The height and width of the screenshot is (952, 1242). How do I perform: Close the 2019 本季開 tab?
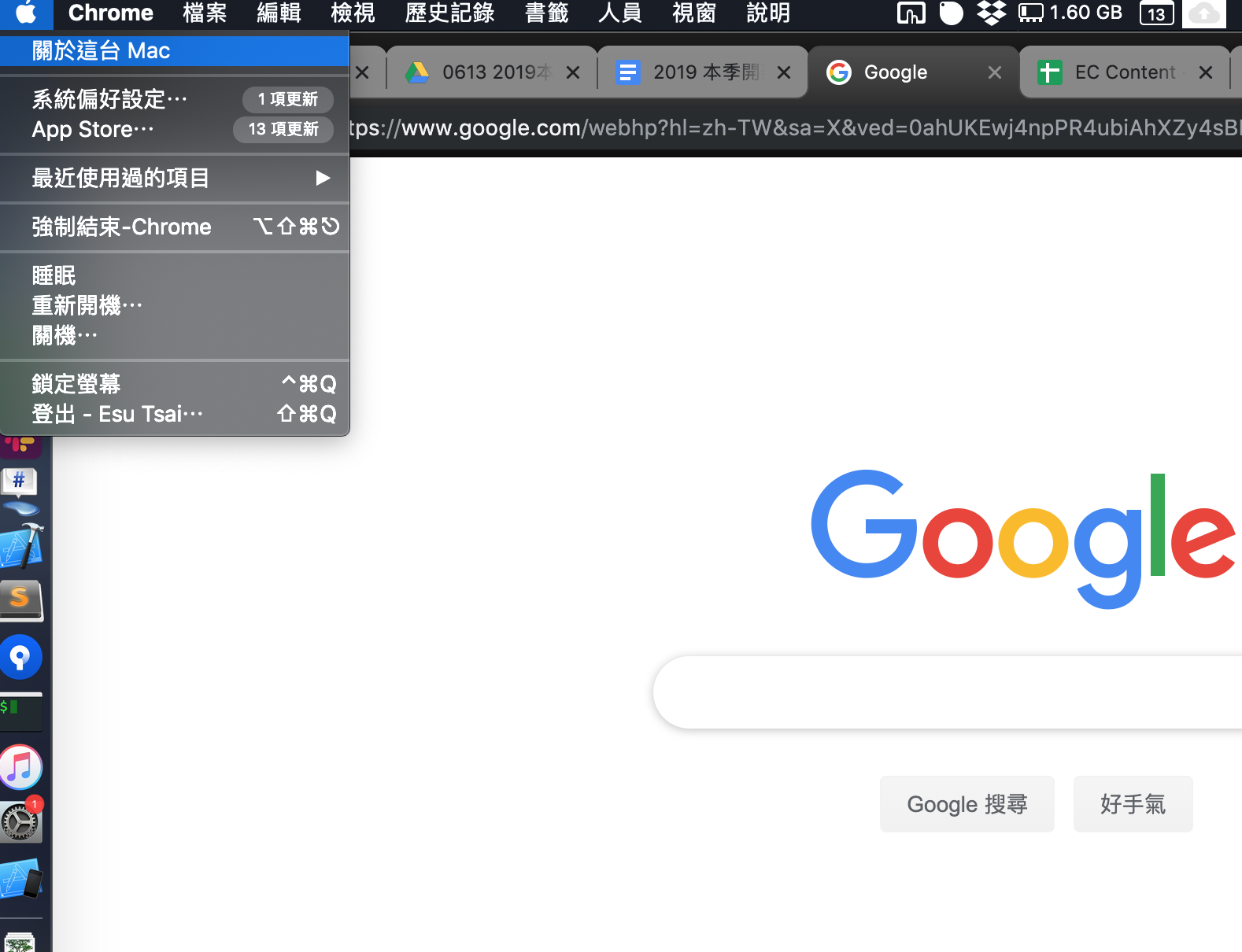pos(784,72)
